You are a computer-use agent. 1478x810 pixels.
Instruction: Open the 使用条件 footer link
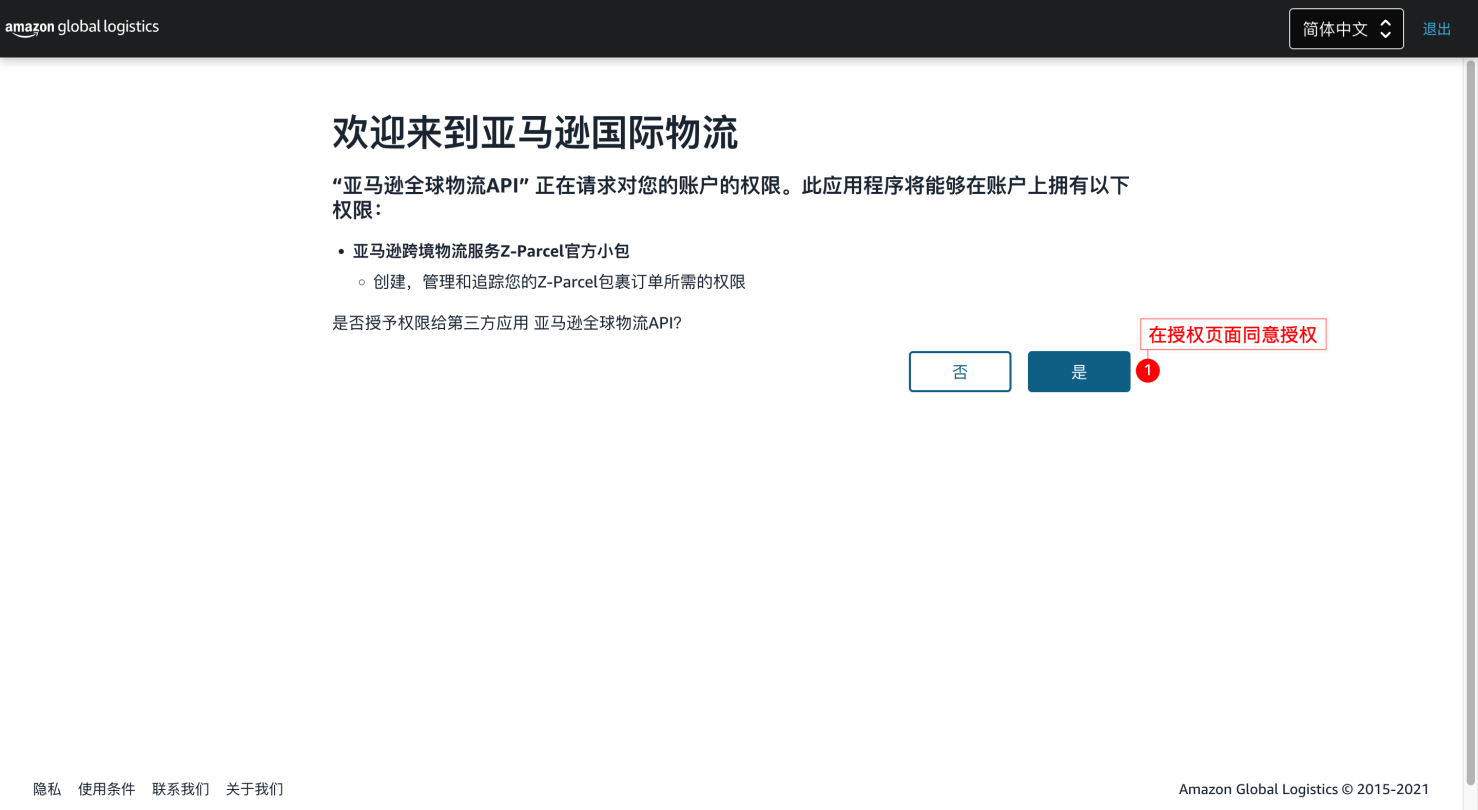click(x=106, y=789)
